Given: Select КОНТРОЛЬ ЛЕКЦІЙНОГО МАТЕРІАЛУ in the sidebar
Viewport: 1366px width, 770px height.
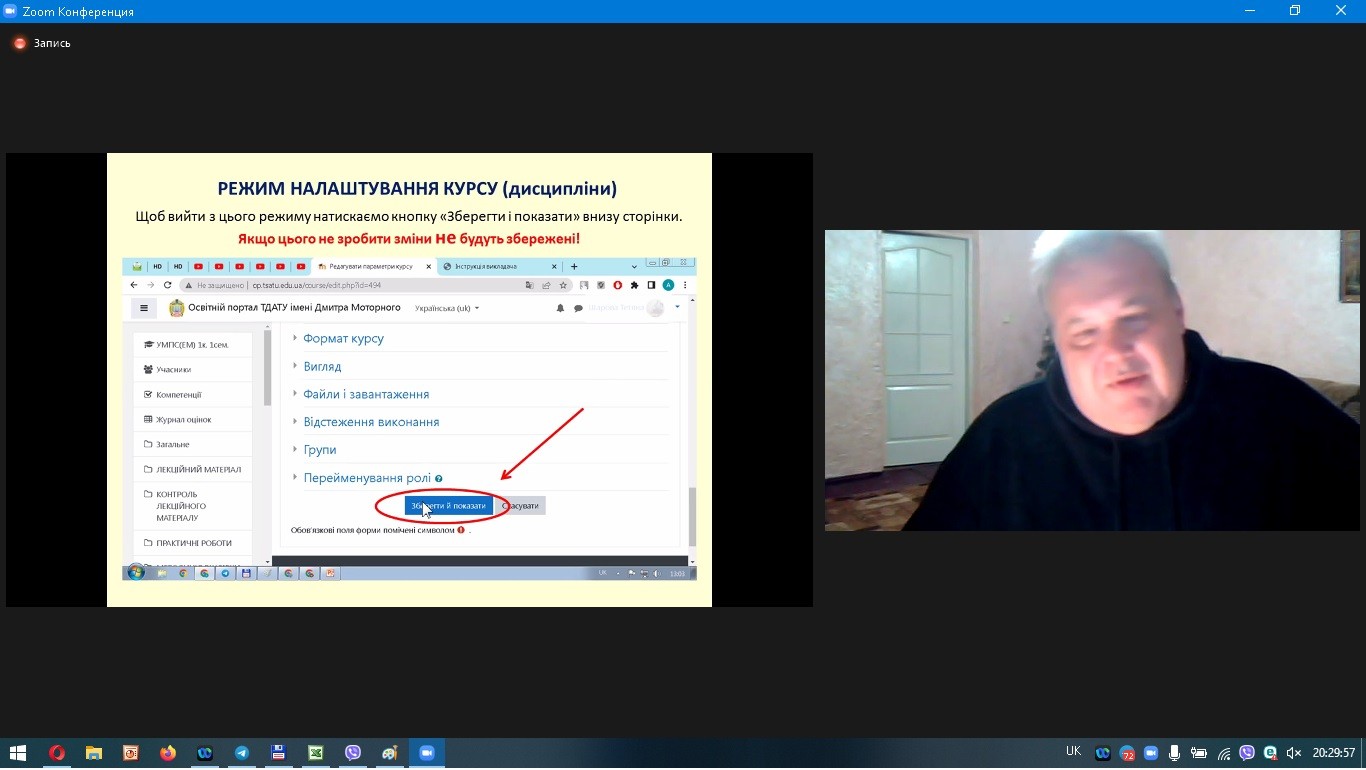Looking at the screenshot, I should click(x=193, y=506).
